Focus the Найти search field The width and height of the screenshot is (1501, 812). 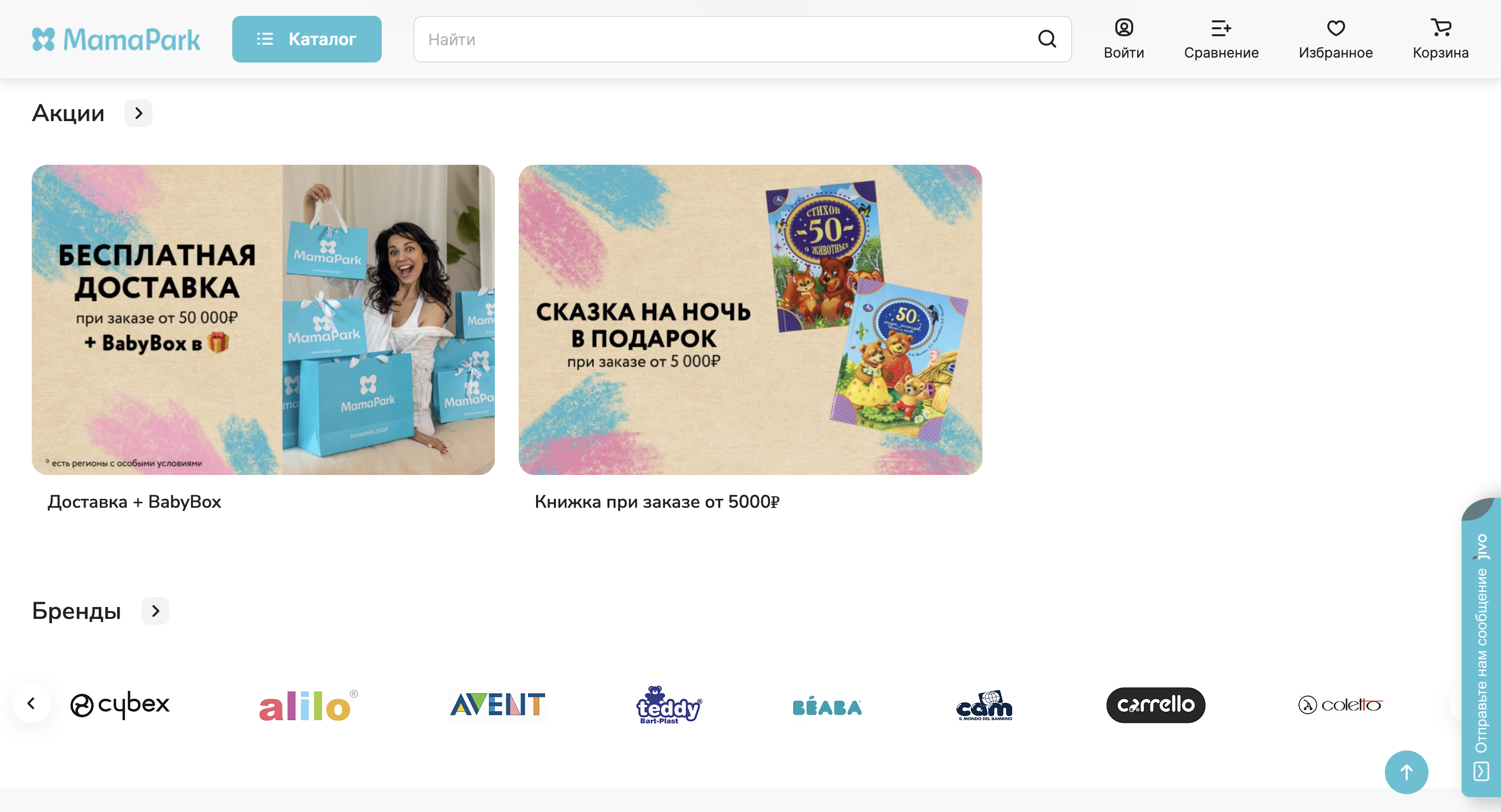click(x=726, y=39)
